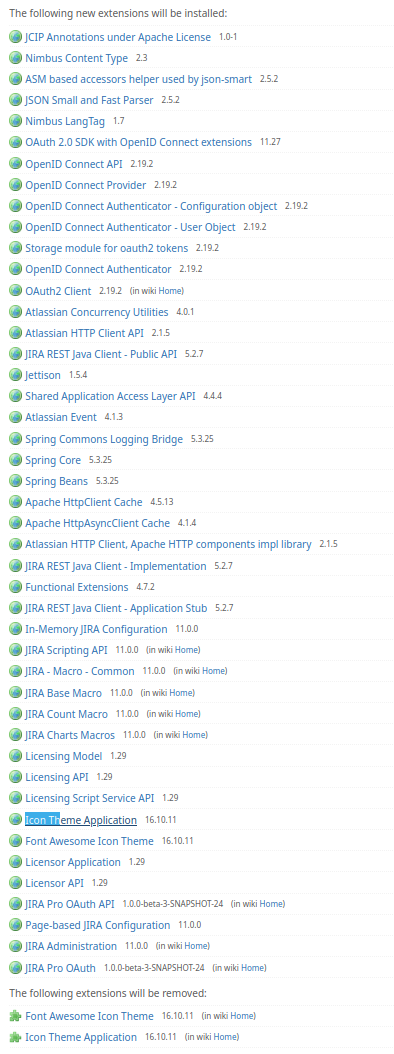Open the Page-based JIRA Configuration link
Screen dimensions: 394x1054
coord(97,926)
